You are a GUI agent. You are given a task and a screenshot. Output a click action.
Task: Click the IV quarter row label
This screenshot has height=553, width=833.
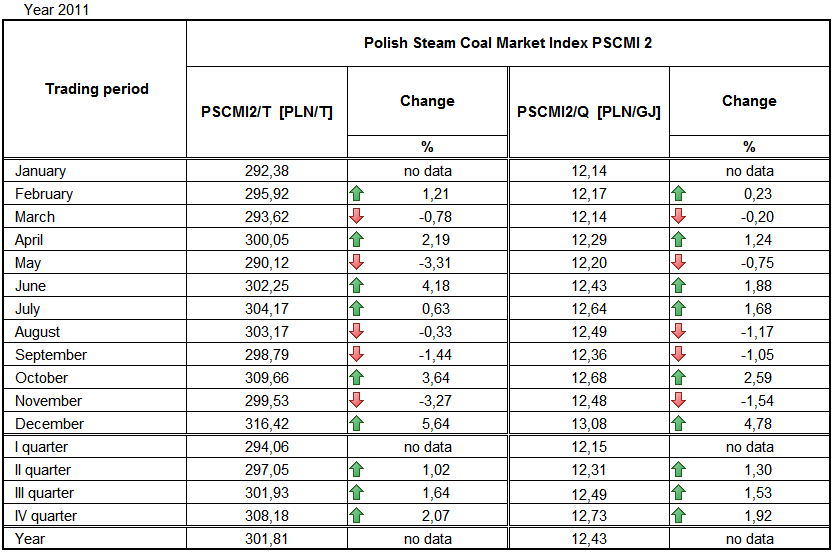[x=46, y=516]
